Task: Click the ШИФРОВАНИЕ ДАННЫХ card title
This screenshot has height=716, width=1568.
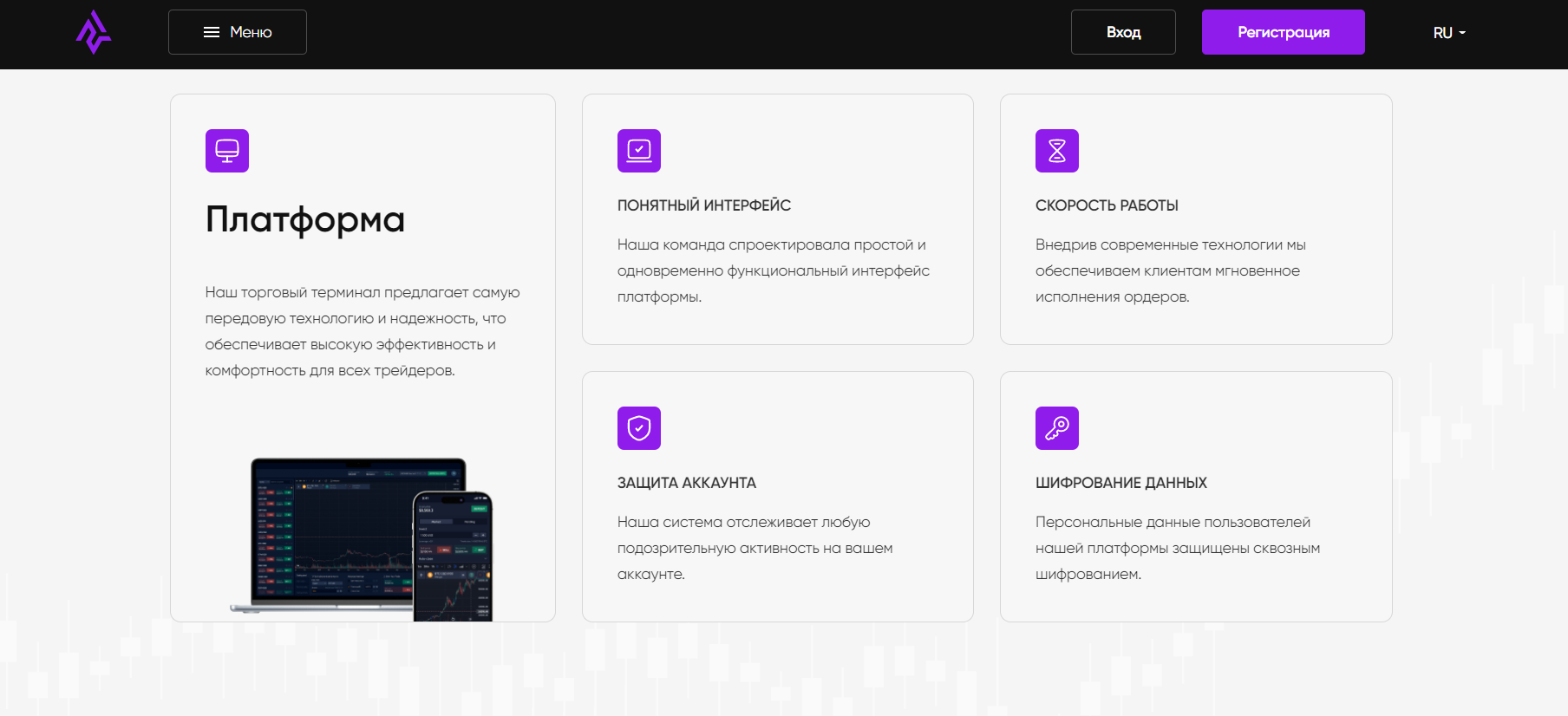Action: (1121, 483)
